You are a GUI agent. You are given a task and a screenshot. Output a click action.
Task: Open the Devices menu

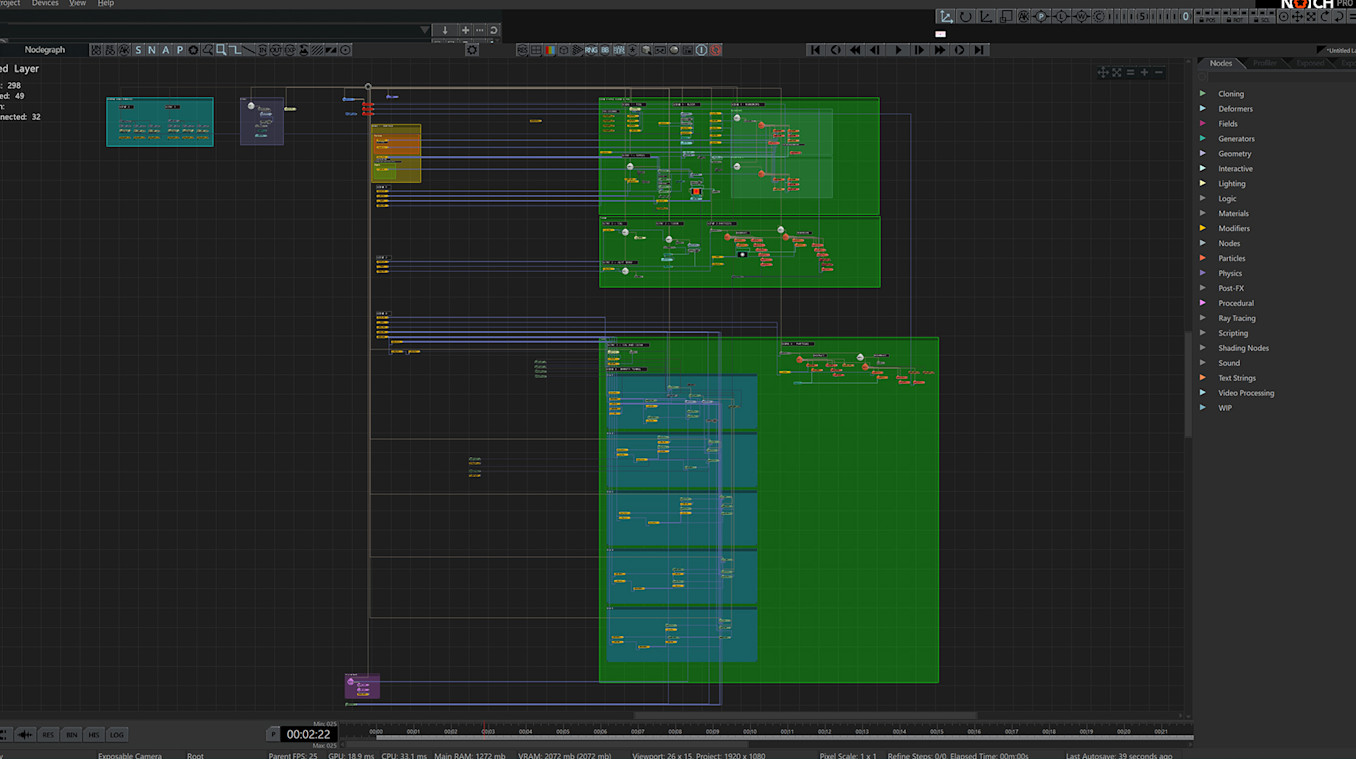point(45,4)
